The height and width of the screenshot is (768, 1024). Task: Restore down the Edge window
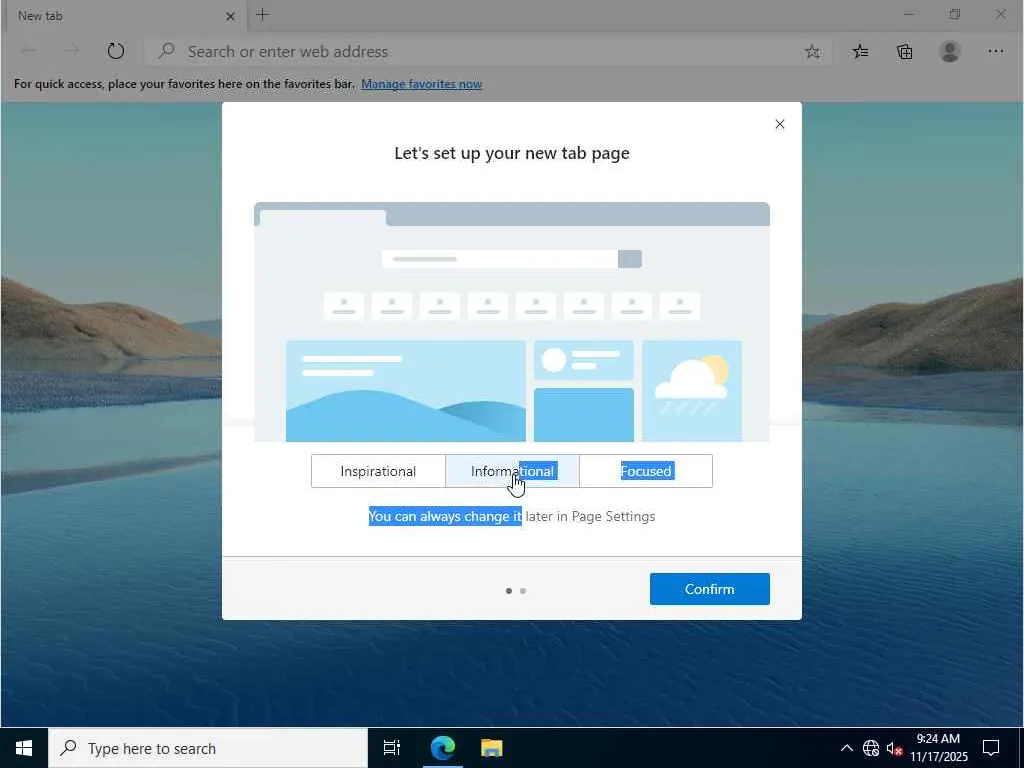click(x=955, y=14)
